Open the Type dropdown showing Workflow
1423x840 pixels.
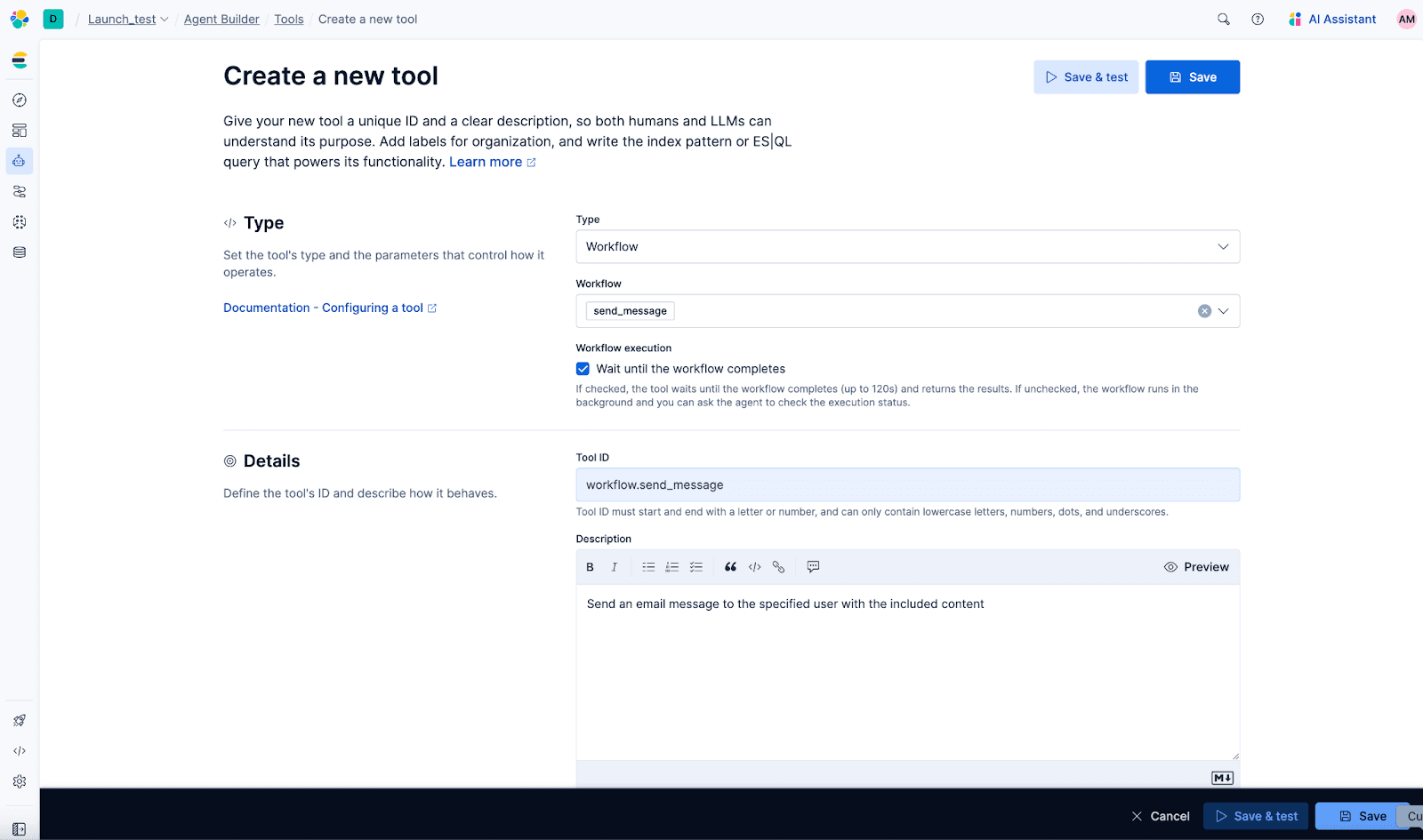click(1224, 246)
